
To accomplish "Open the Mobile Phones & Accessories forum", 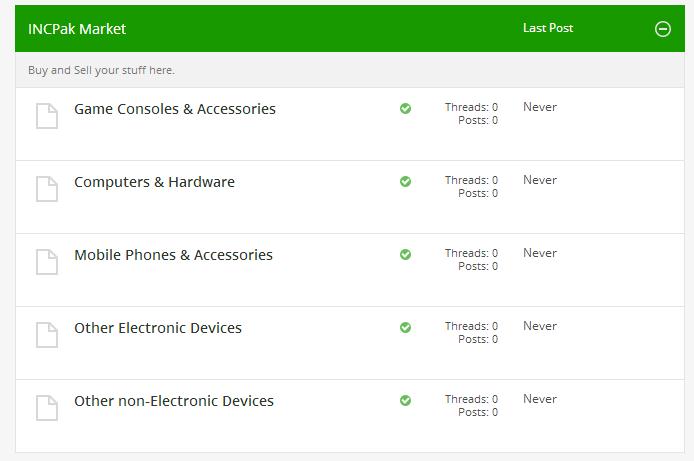I will coord(174,255).
